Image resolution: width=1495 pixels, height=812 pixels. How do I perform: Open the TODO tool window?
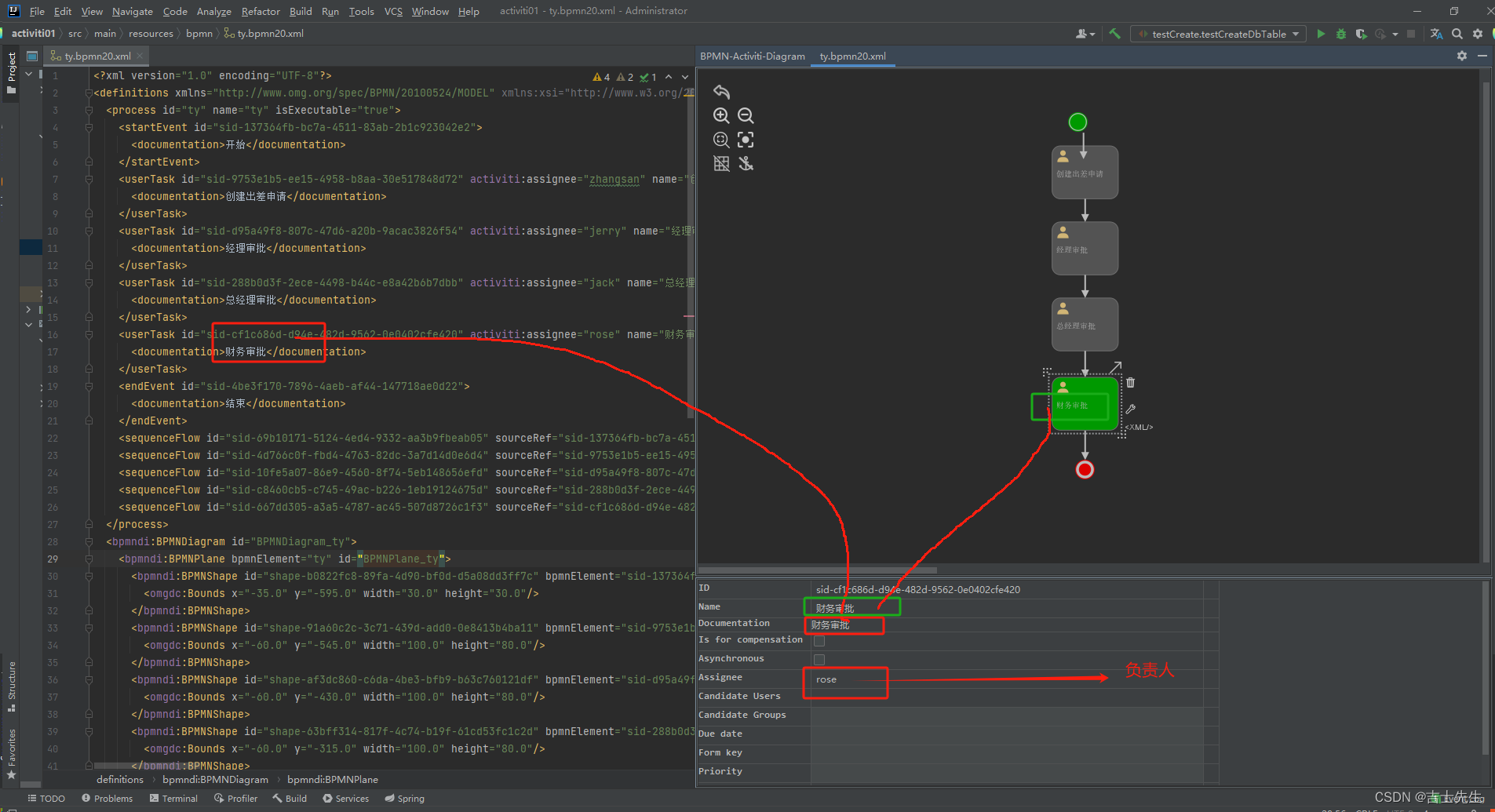[46, 798]
